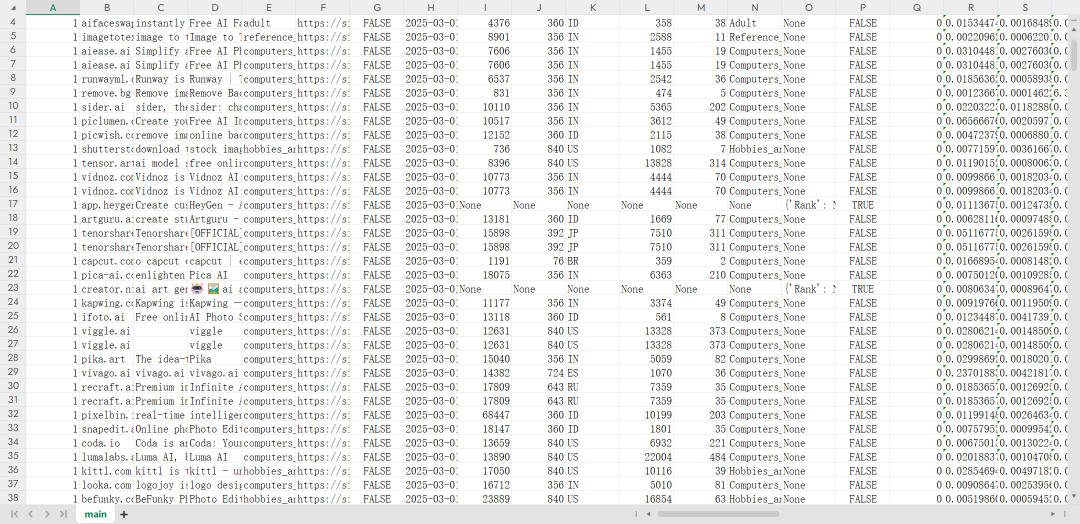The image size is (1080, 524).
Task: Select cell with value 831
Action: [485, 93]
